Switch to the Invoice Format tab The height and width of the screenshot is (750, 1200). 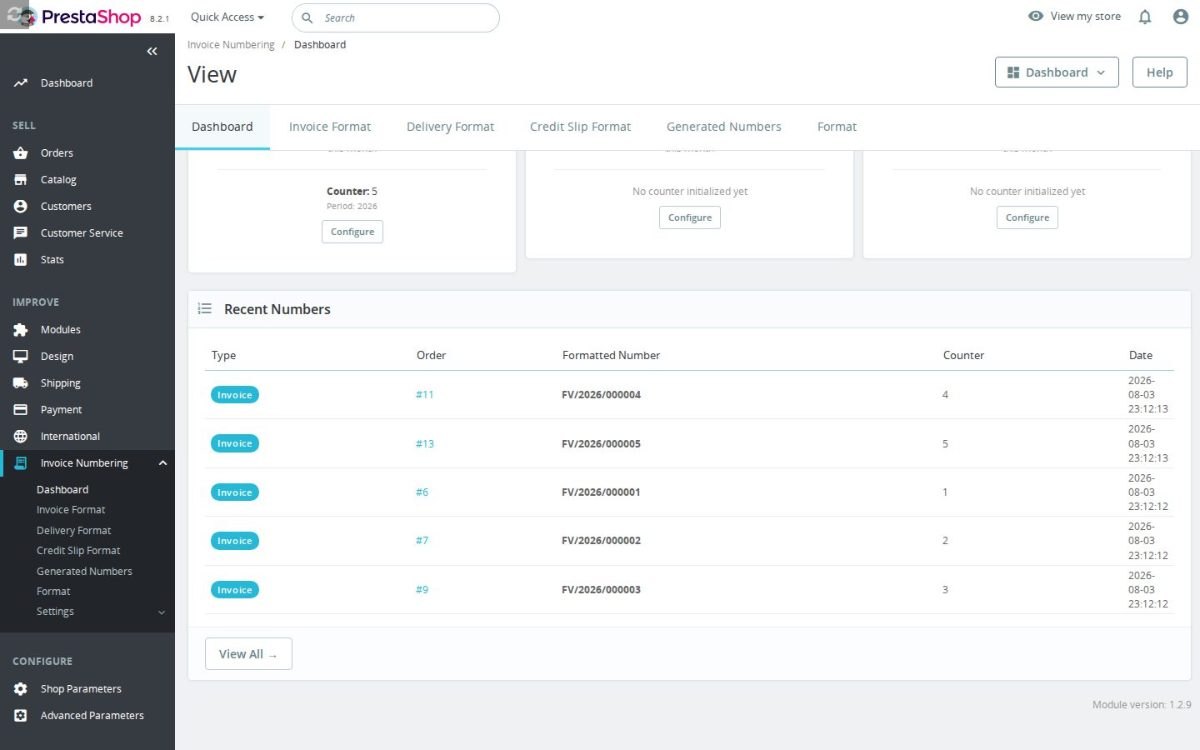coord(330,127)
